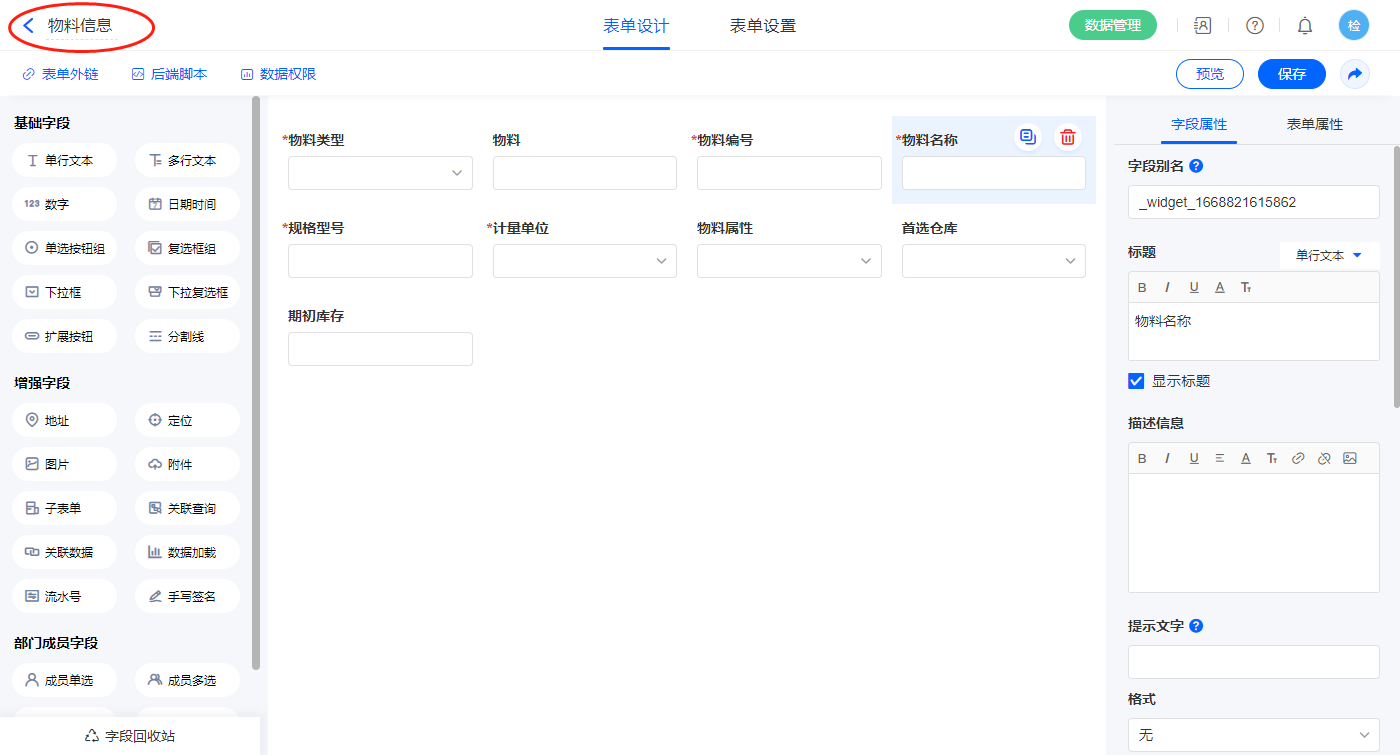The width and height of the screenshot is (1400, 755).
Task: Switch to the 表单设置 tab
Action: pos(763,26)
